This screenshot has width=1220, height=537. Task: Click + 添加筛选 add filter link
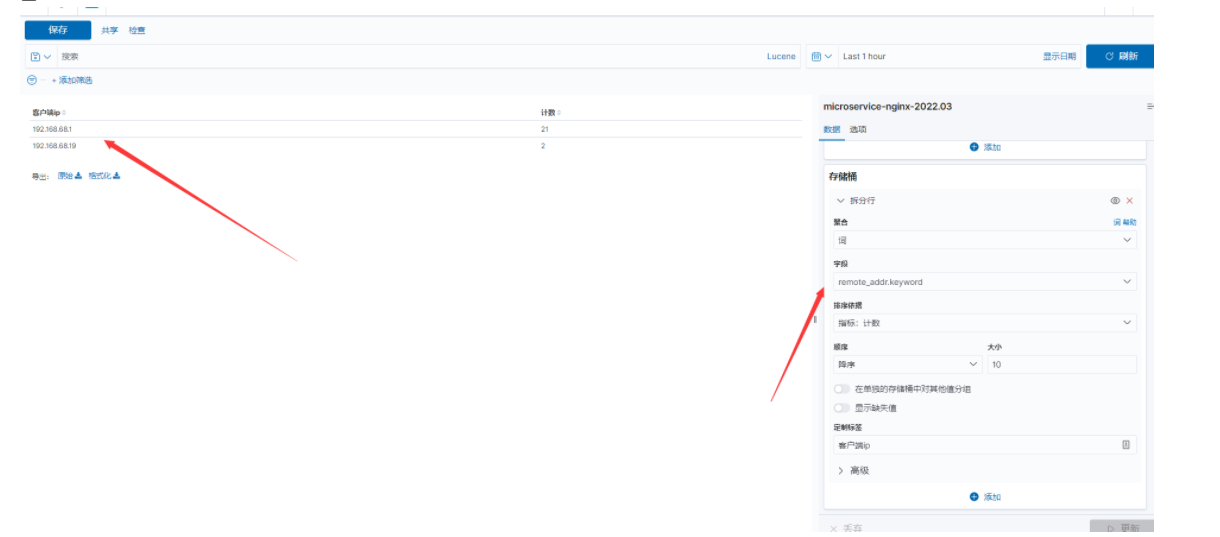72,80
